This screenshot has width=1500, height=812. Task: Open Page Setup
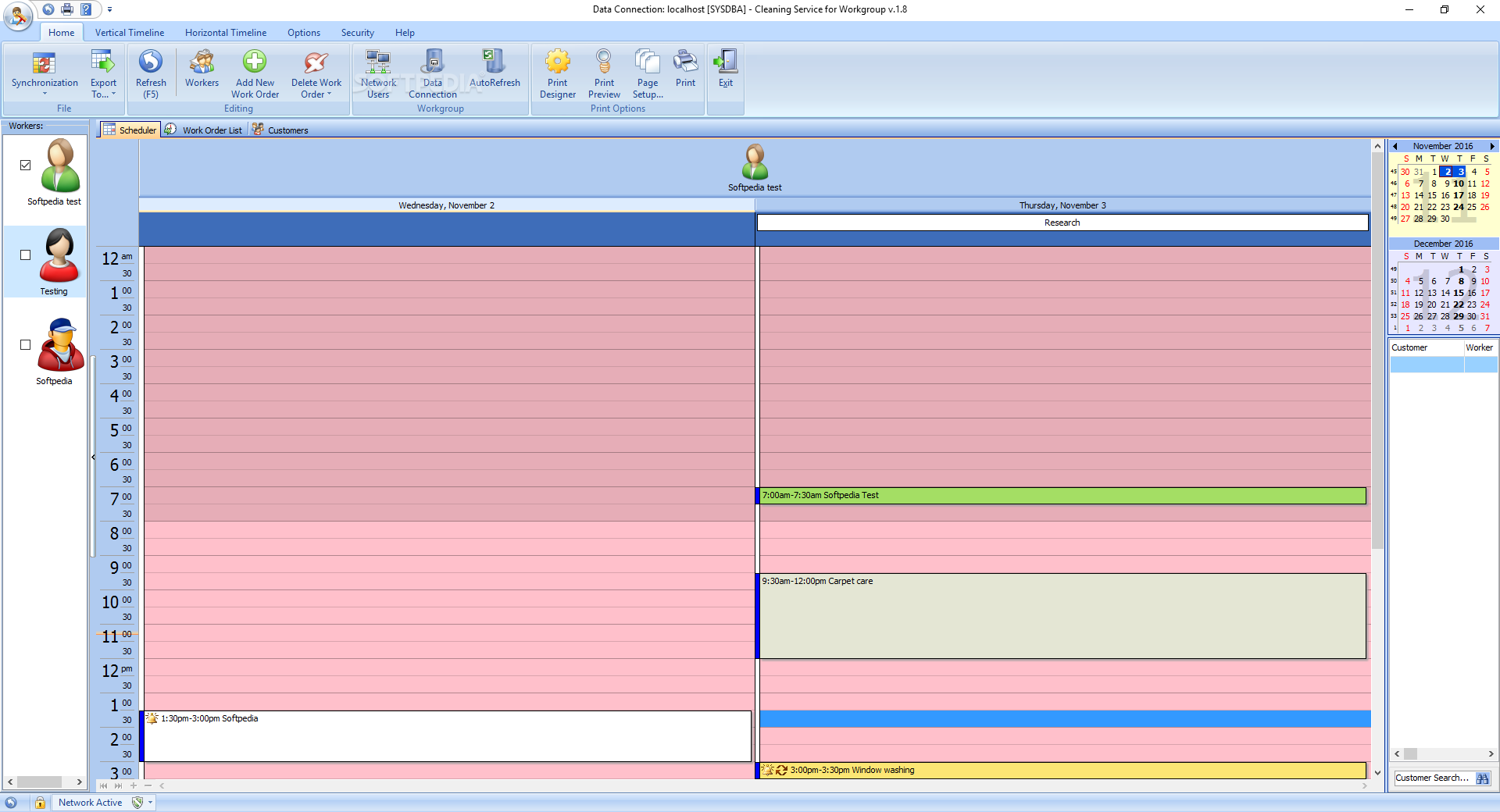(x=648, y=73)
